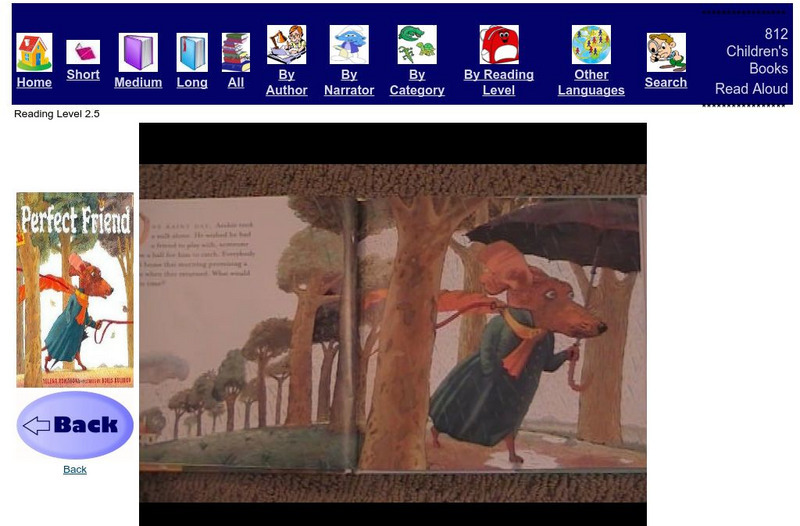Open the Short books pink book icon

pyautogui.click(x=83, y=52)
